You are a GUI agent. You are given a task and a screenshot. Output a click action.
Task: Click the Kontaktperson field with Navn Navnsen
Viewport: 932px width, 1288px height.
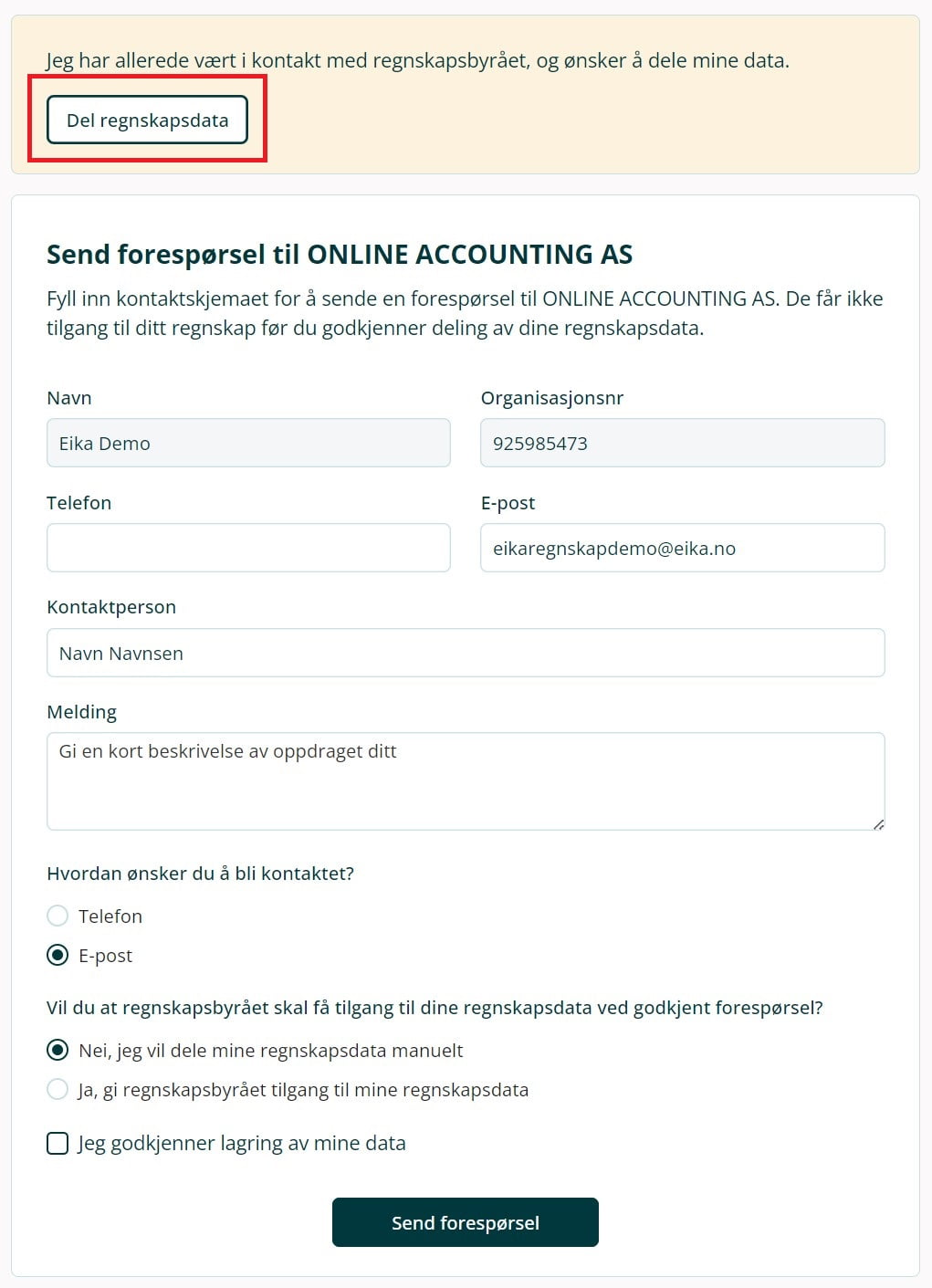pos(466,653)
